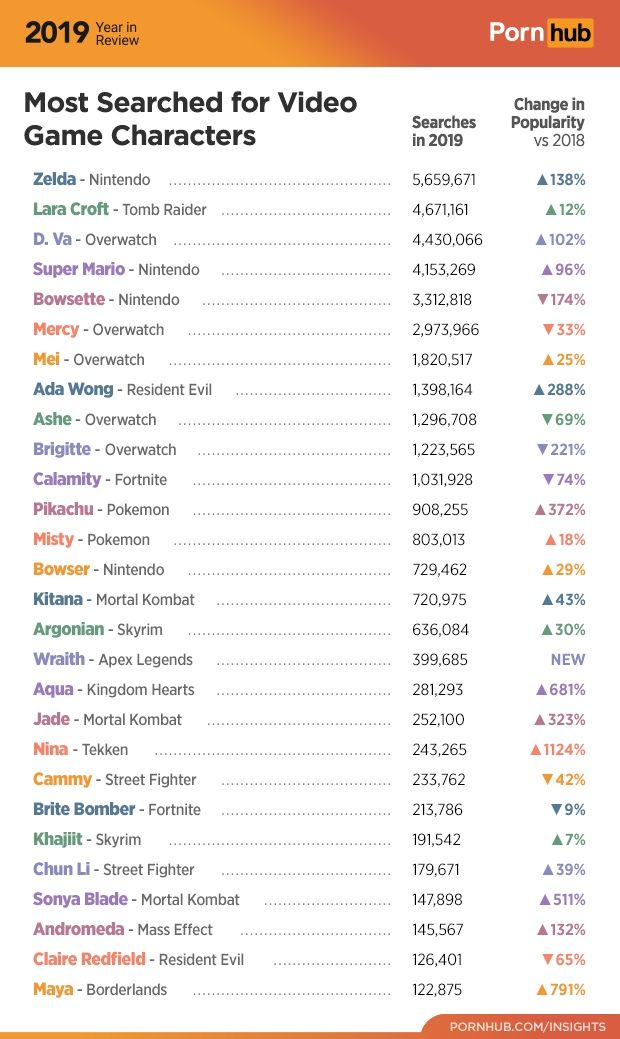Click the down arrow beside Brite Bomber's 9%

pyautogui.click(x=556, y=810)
